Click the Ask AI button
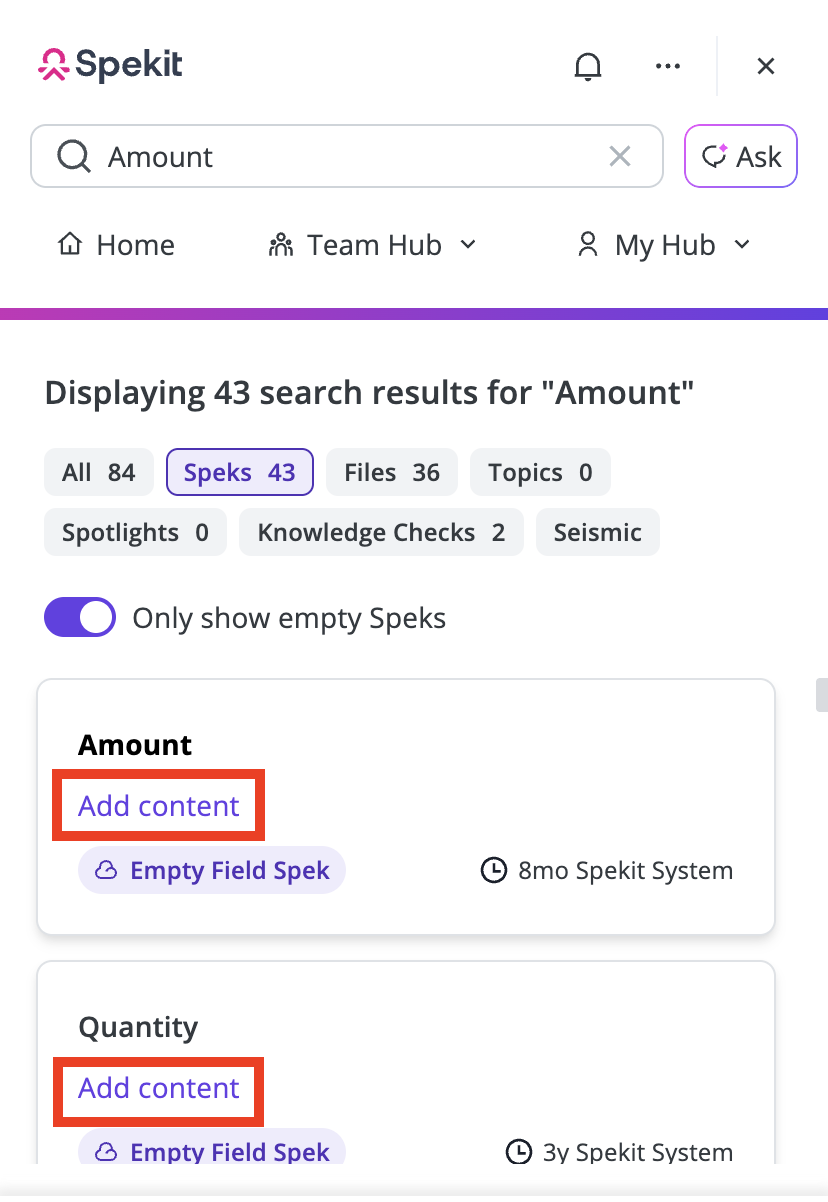 [741, 156]
